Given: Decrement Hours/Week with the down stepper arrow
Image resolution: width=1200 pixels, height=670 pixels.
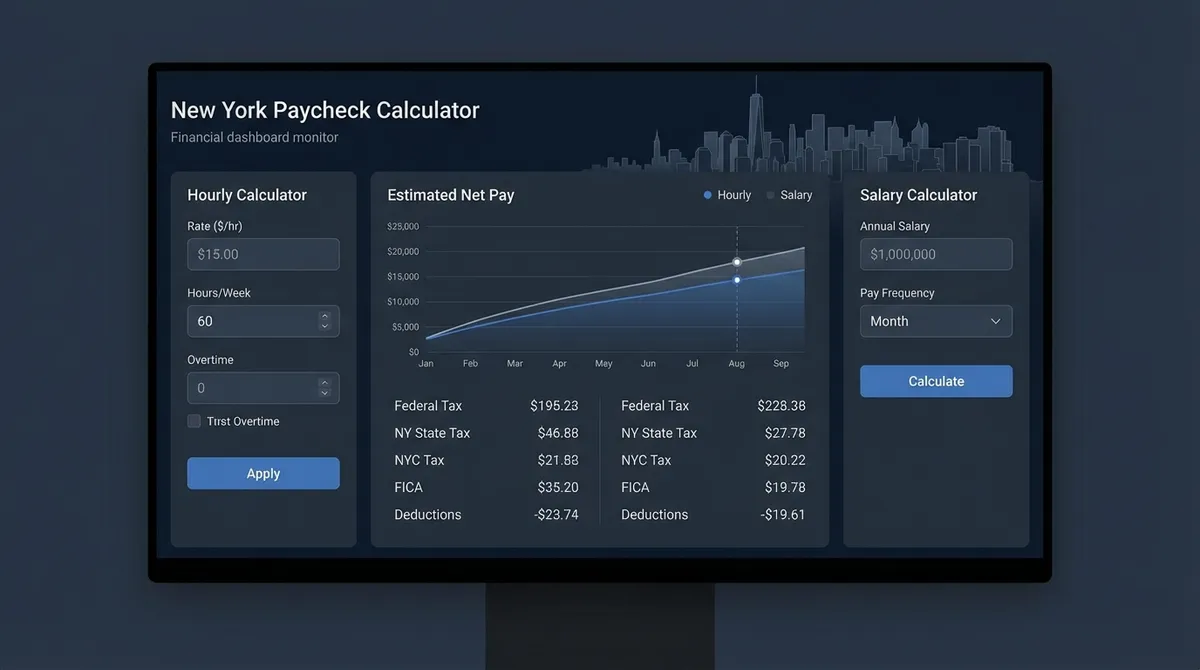Looking at the screenshot, I should click(x=324, y=326).
